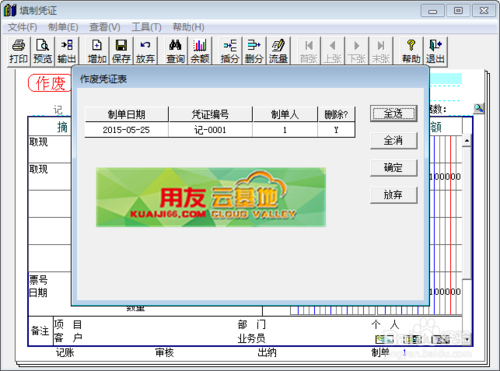Open the 制单(E) menu
This screenshot has height=371, width=500.
point(63,27)
